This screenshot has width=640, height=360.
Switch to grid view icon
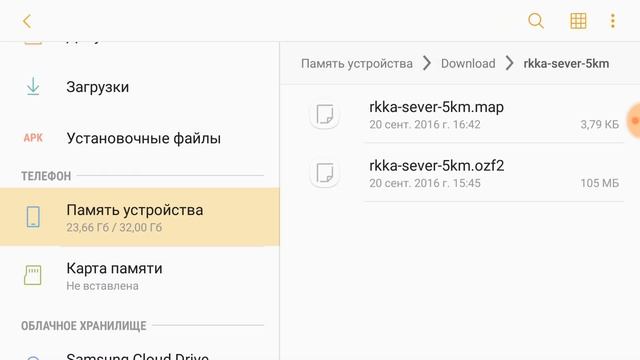coord(578,21)
